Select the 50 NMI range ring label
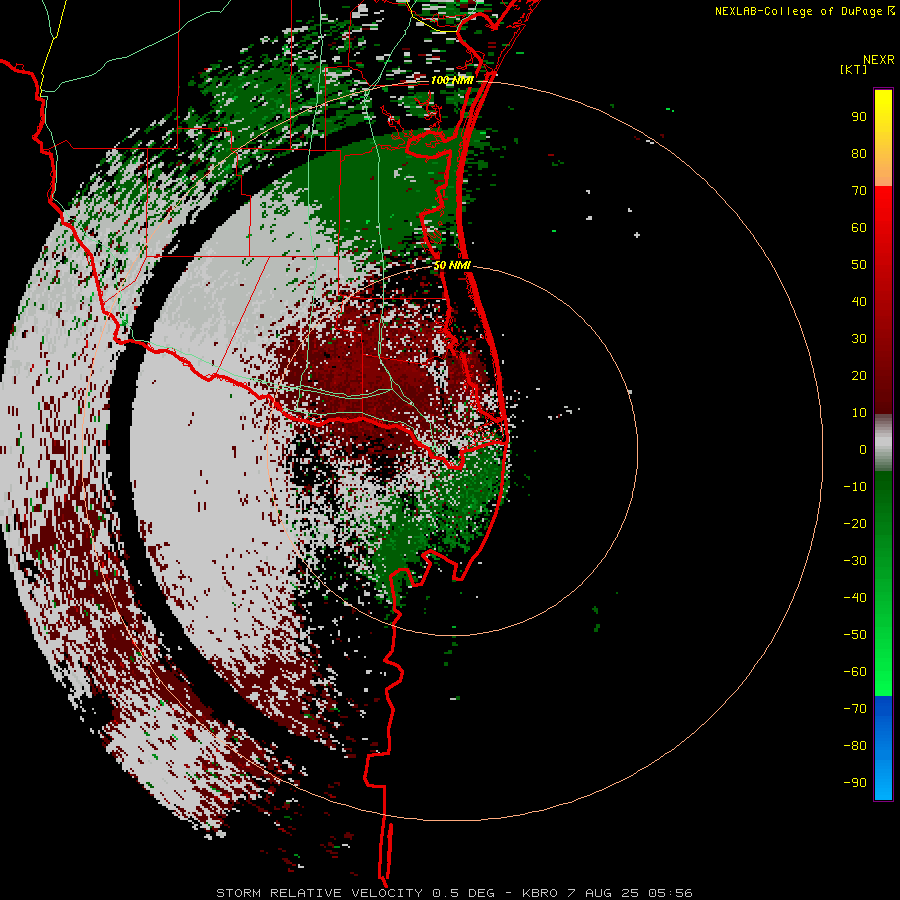The height and width of the screenshot is (900, 900). coord(452,265)
